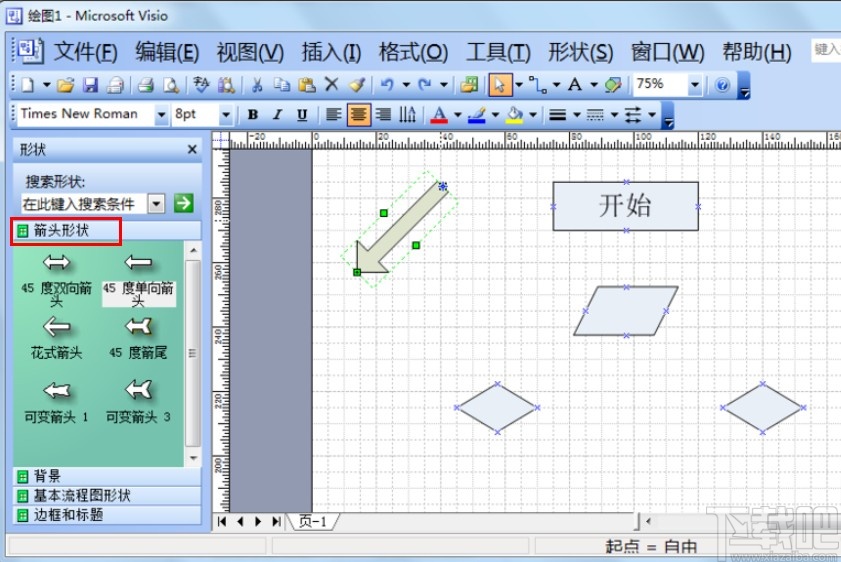Open the zoom level 75% dropdown
Image resolution: width=841 pixels, height=562 pixels.
coord(695,85)
